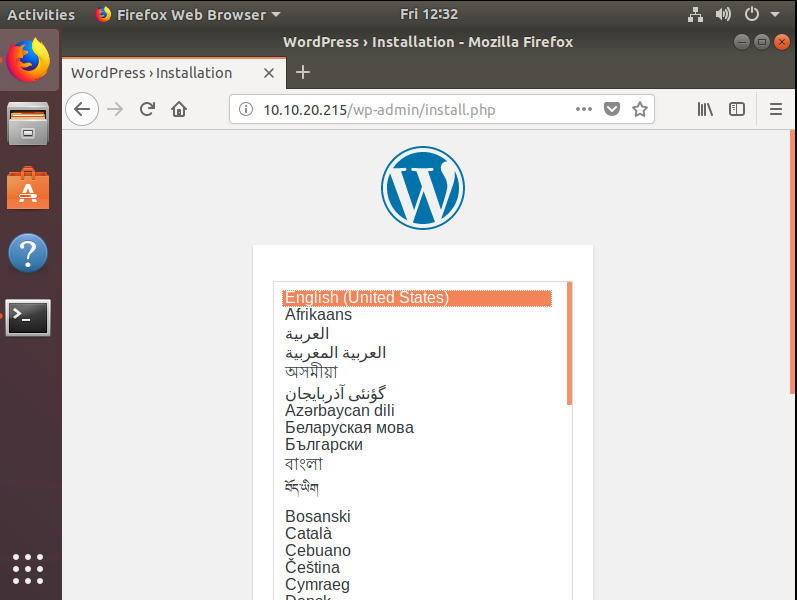Click the language list scrollbar thumb
The height and width of the screenshot is (600, 797).
coord(569,344)
